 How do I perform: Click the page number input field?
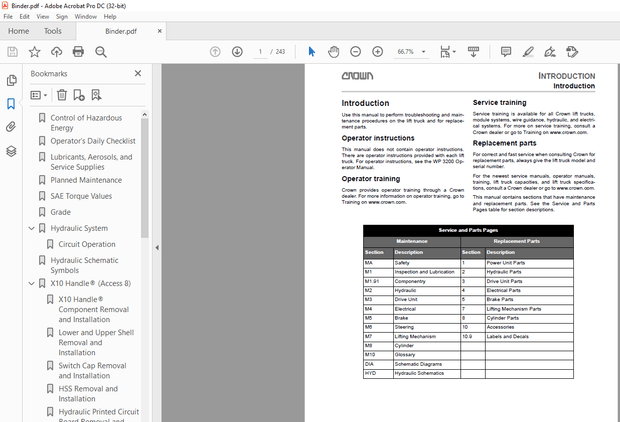tap(260, 52)
